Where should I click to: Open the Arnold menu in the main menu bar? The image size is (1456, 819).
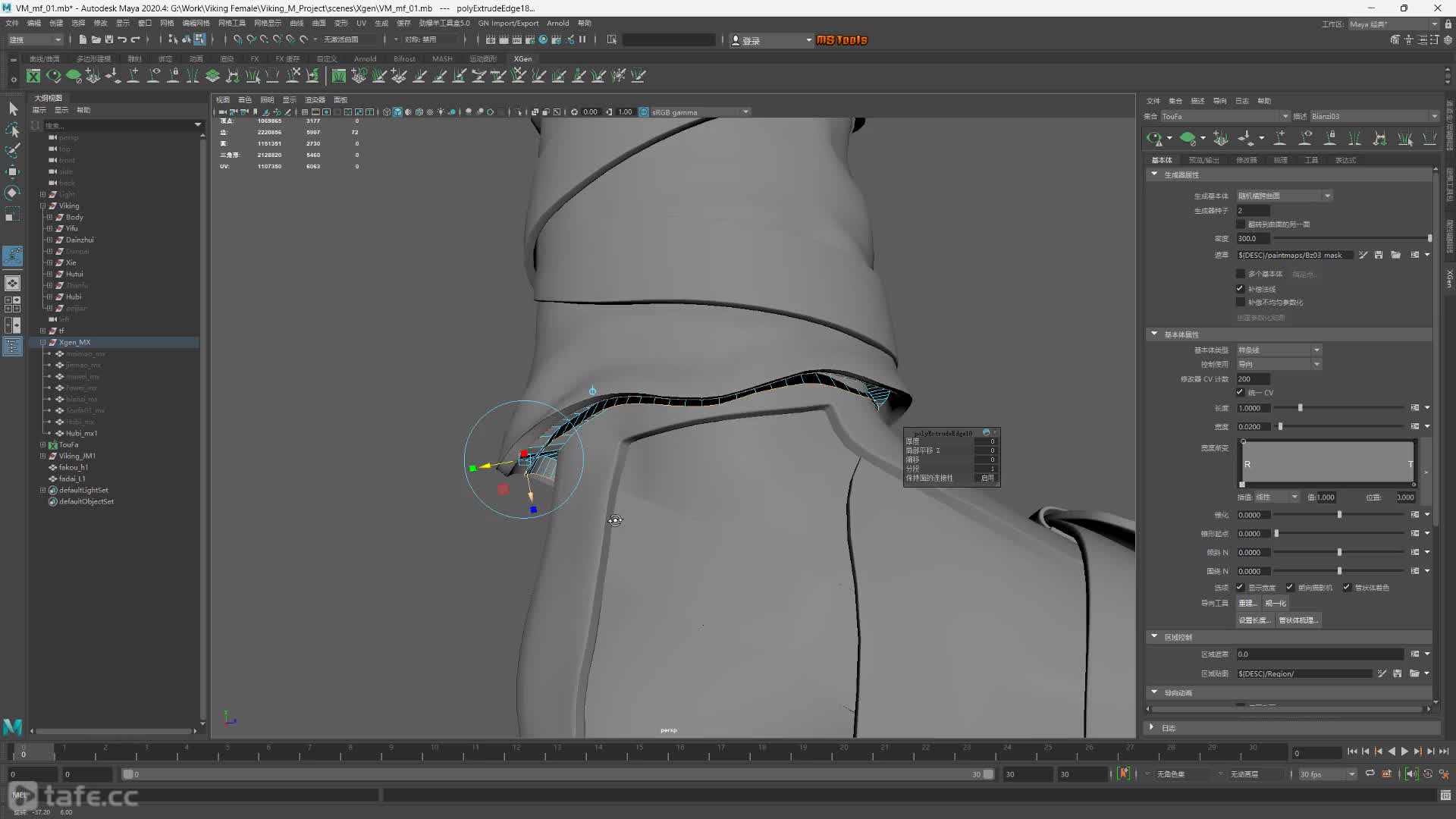tap(557, 23)
